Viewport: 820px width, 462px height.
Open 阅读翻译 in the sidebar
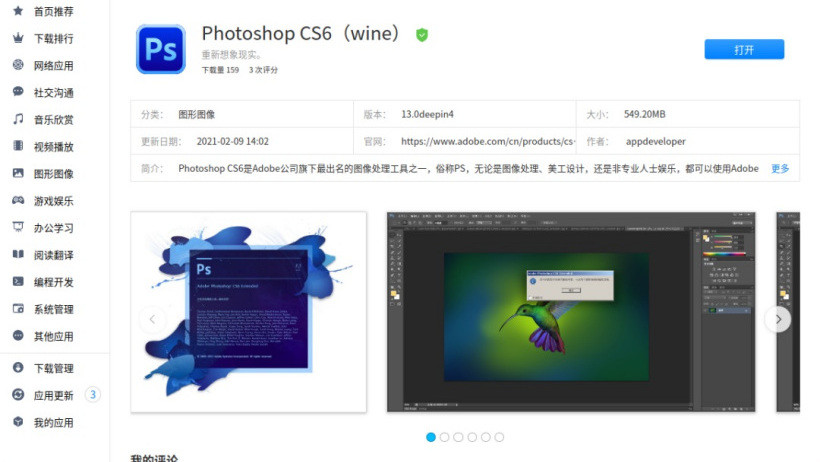click(54, 255)
